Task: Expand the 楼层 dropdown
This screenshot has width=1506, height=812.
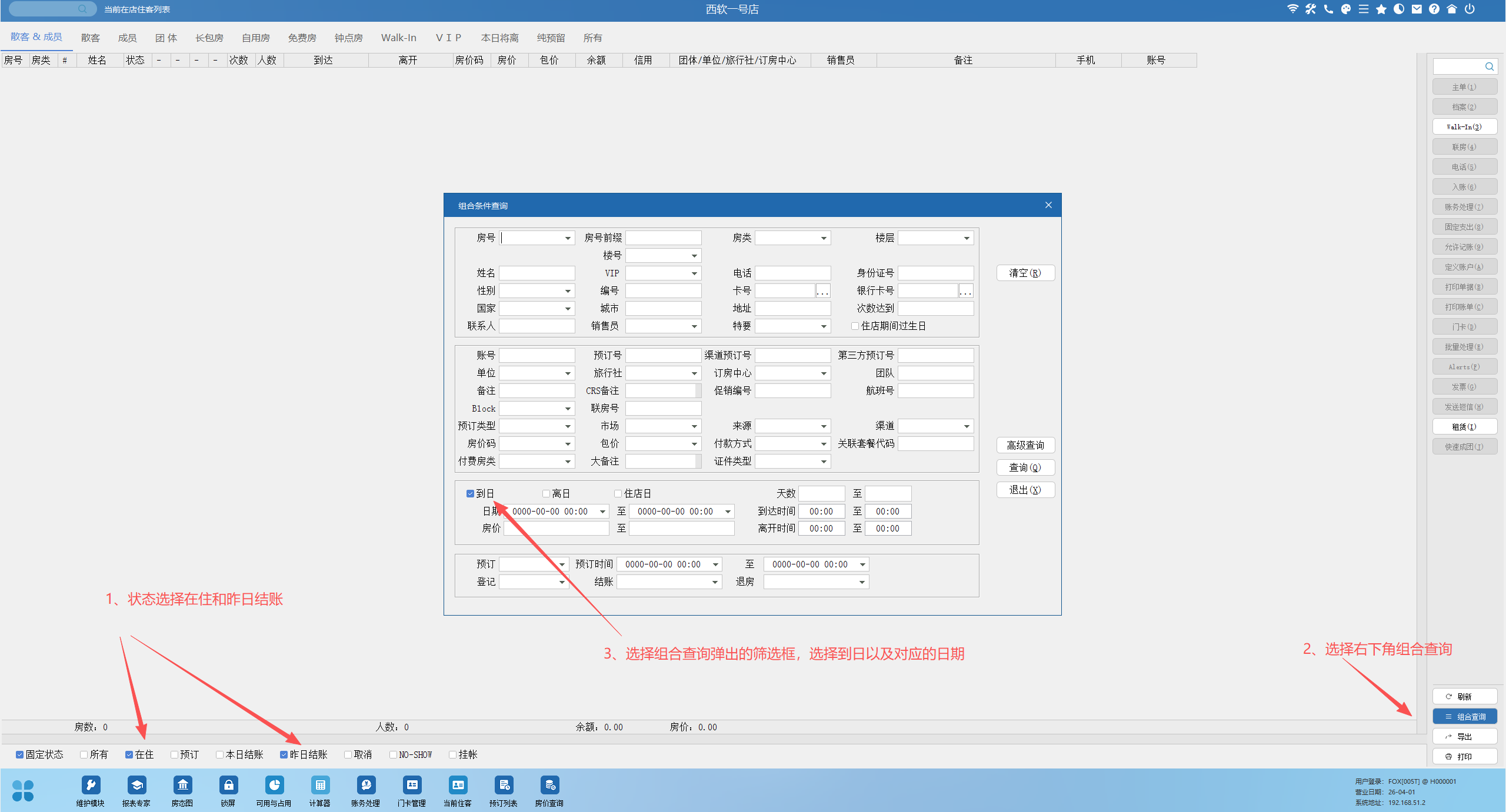Action: pyautogui.click(x=967, y=238)
